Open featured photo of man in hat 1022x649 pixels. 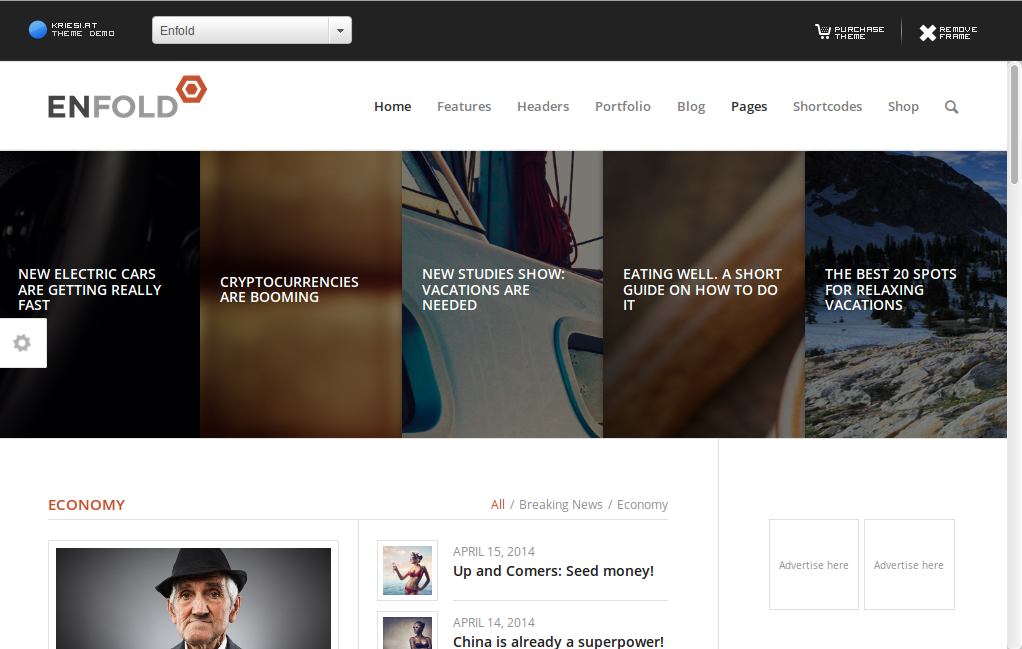coord(194,598)
